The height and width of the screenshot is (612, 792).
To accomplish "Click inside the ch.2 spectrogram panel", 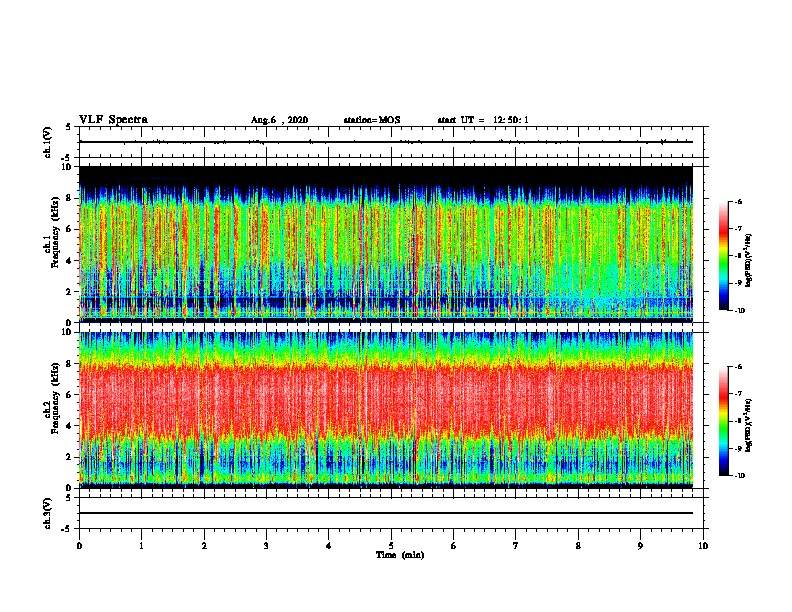I will pos(386,410).
